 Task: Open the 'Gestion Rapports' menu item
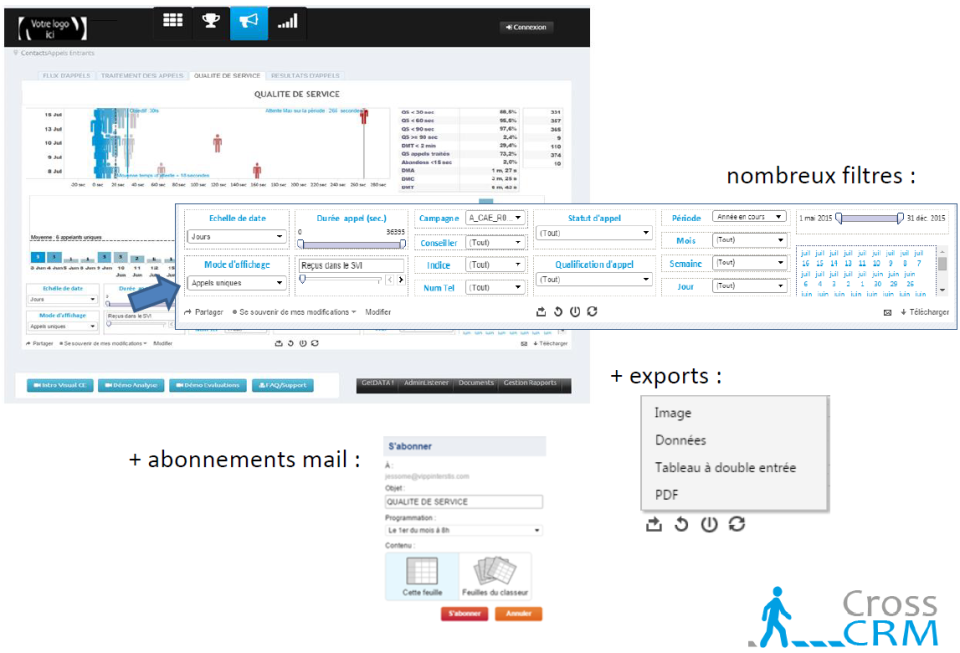pos(529,382)
